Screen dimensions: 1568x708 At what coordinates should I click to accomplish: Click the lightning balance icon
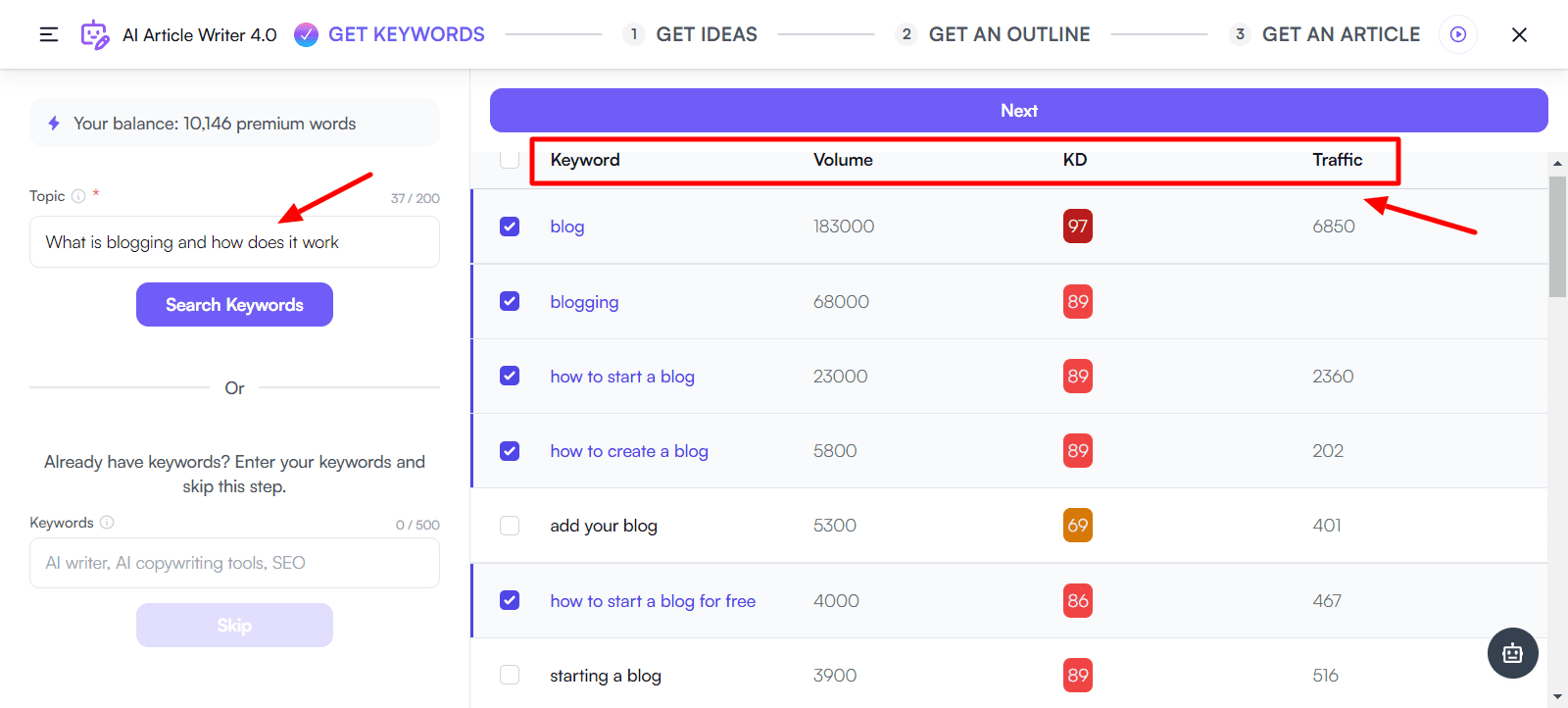(54, 124)
